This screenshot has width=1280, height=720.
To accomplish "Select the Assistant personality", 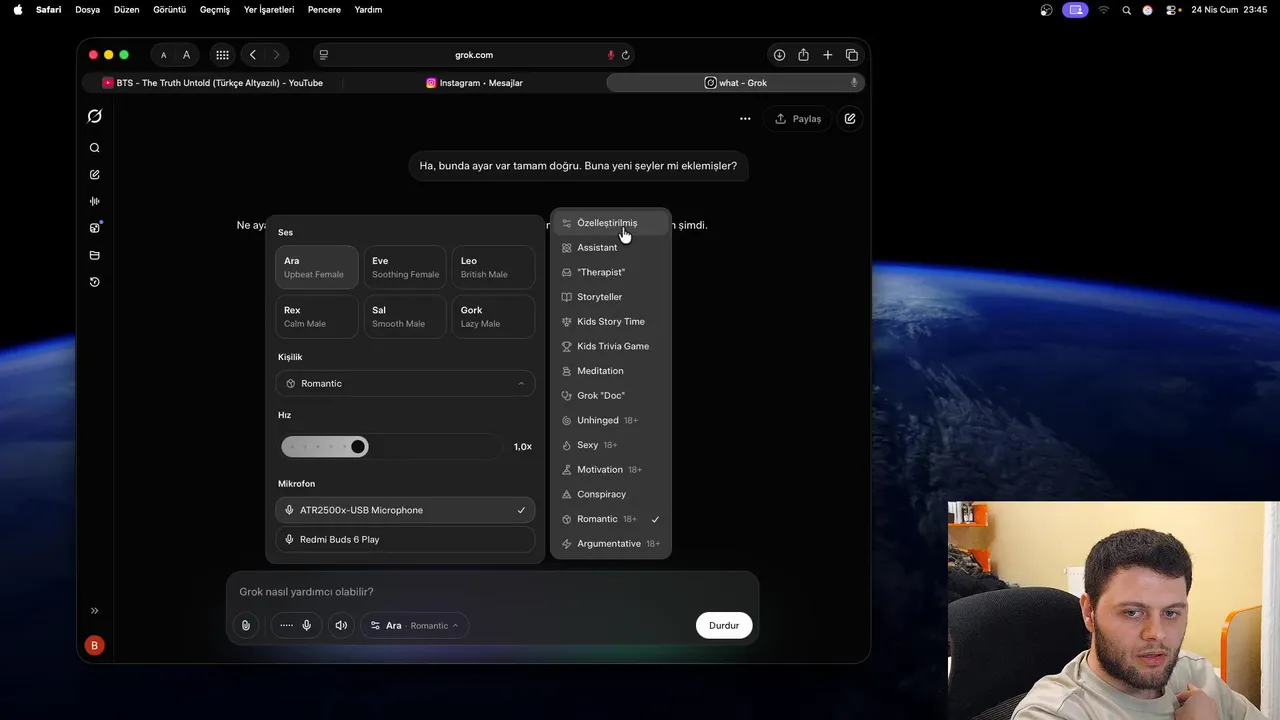I will 610,247.
